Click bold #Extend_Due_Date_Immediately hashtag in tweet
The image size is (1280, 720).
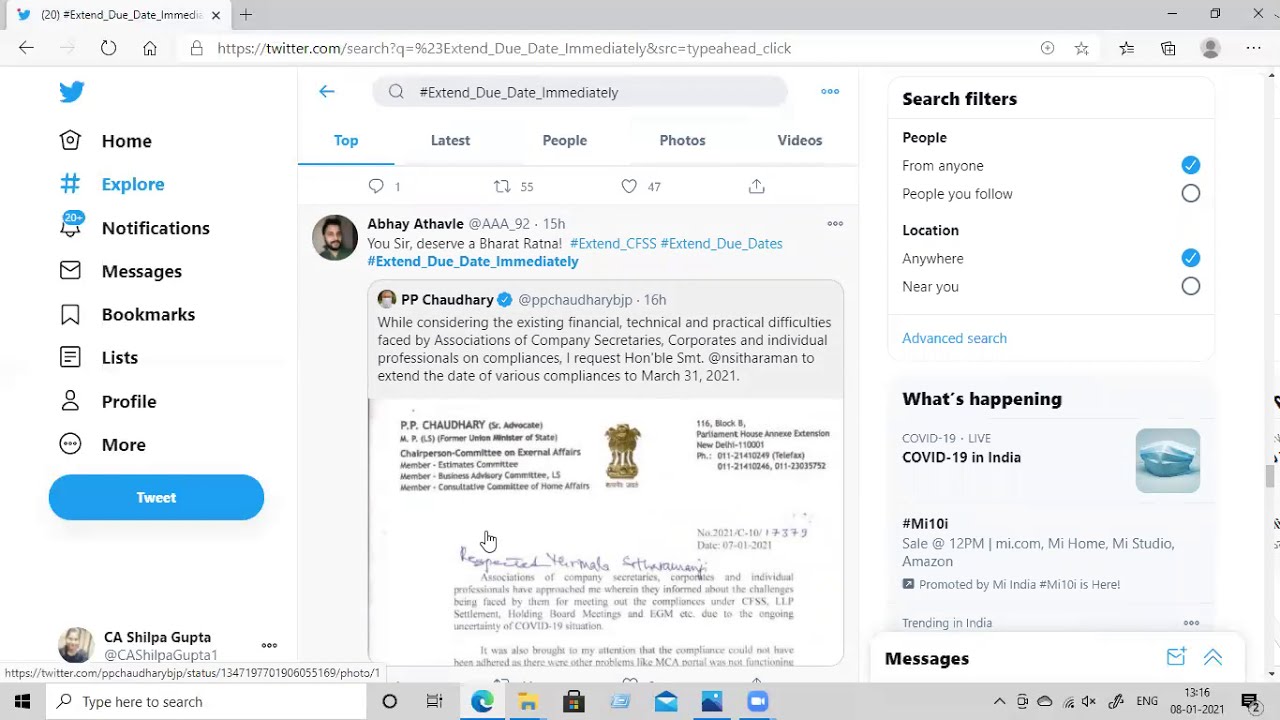pos(473,261)
